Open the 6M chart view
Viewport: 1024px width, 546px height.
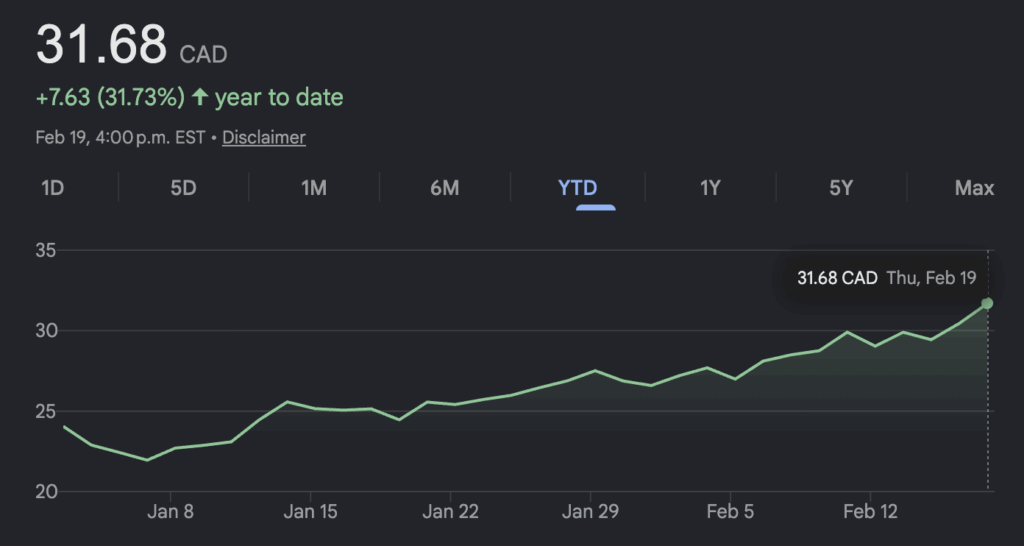pos(444,188)
